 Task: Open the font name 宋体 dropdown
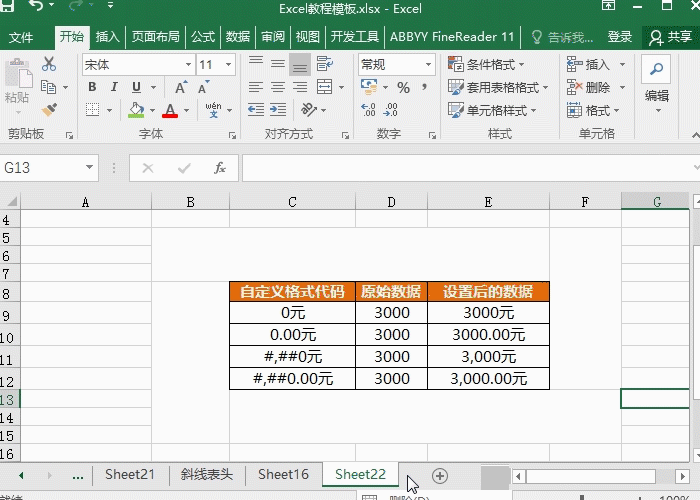(188, 65)
